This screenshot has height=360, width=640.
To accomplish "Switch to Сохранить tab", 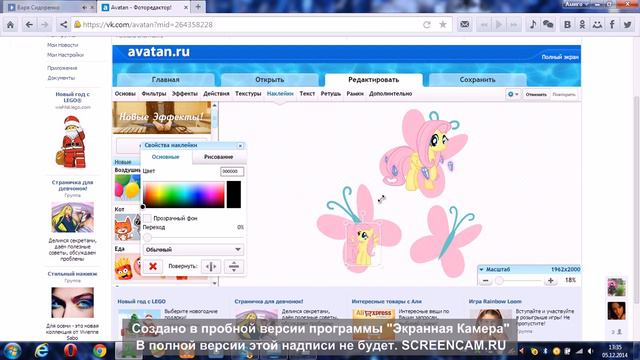I will [x=478, y=80].
